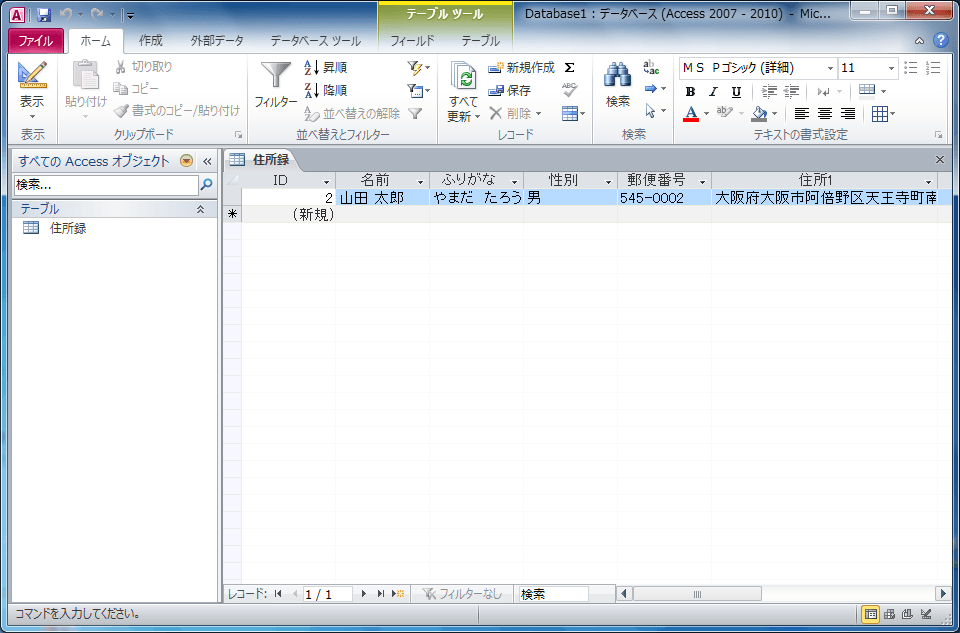
Task: Switch to Design view in status bar
Action: (926, 614)
